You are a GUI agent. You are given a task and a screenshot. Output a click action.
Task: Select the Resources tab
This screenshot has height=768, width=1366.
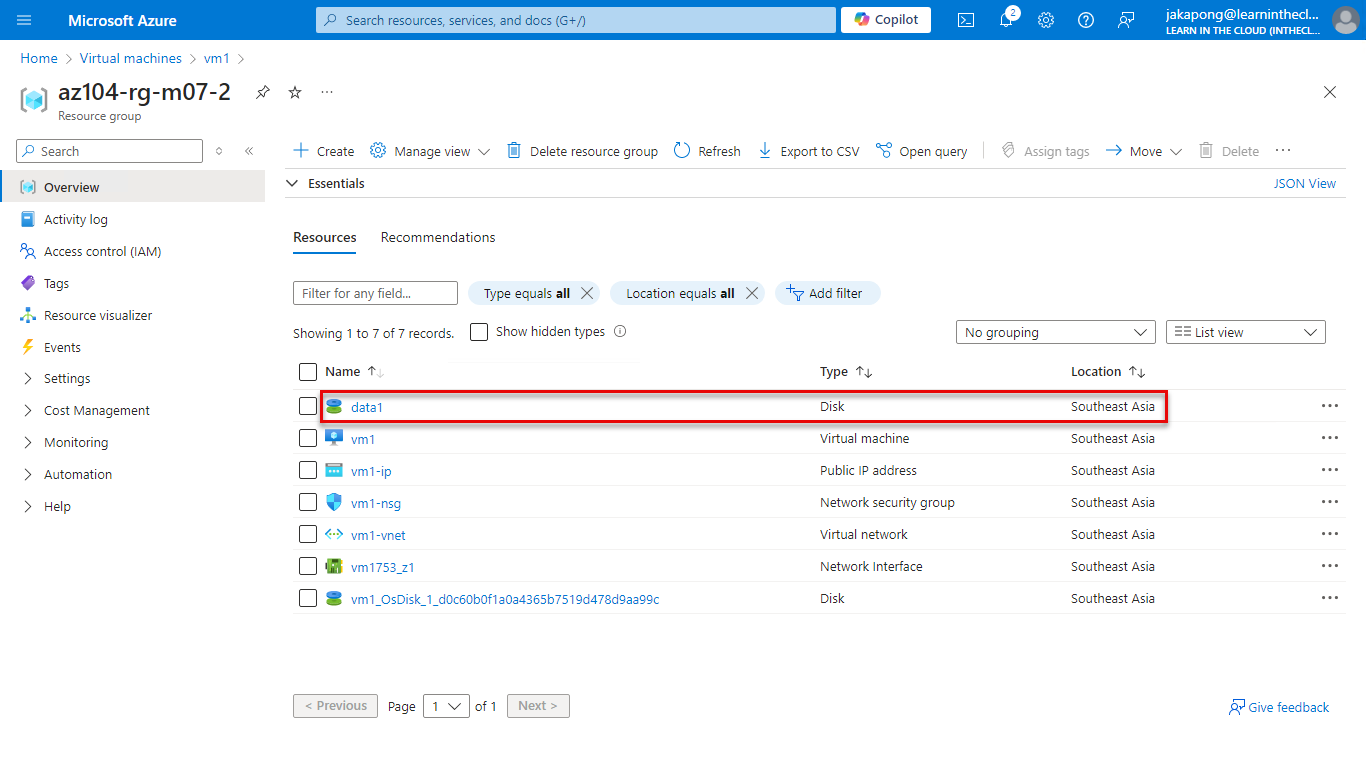point(325,237)
